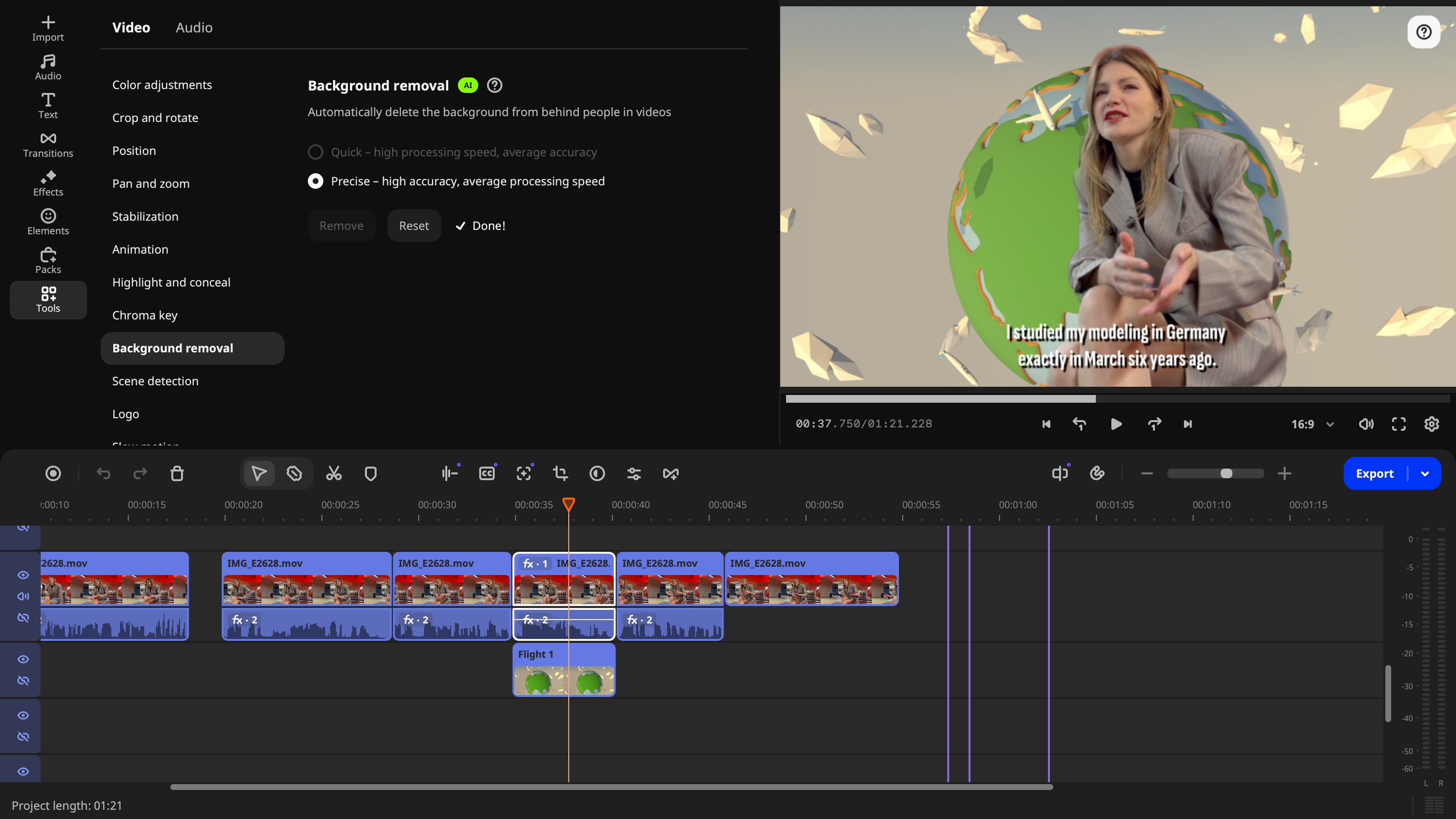Skip to next clip

[1187, 424]
